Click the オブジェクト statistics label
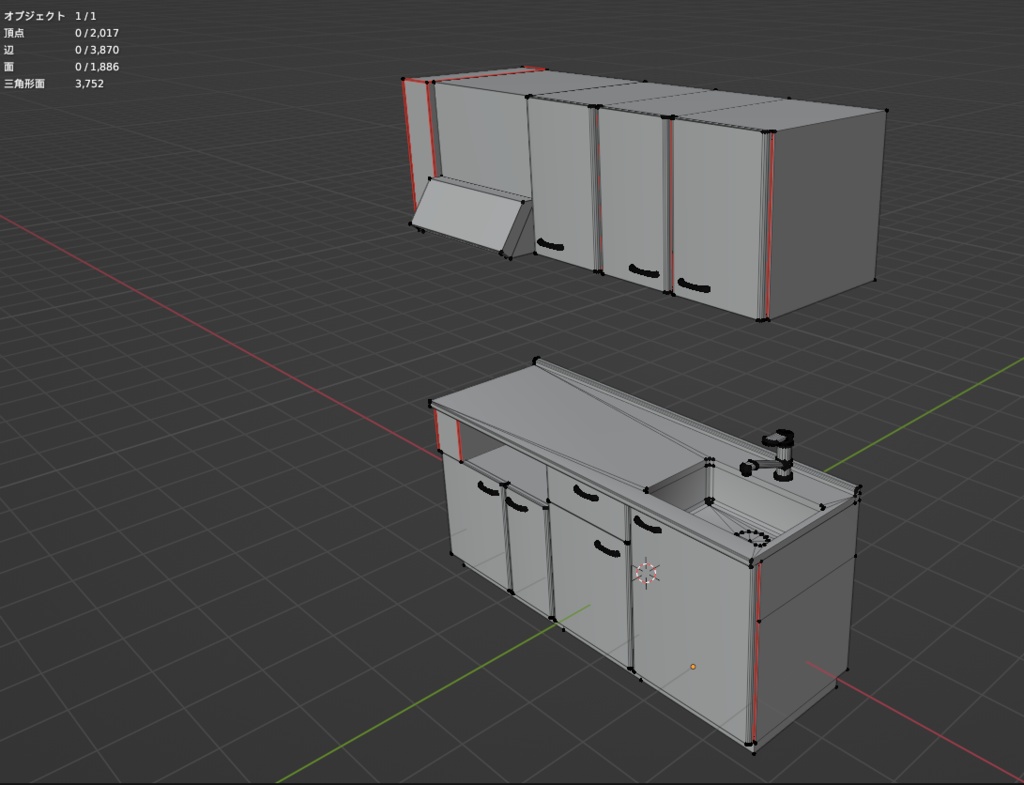Screen dimensions: 1024x785 (x=35, y=16)
